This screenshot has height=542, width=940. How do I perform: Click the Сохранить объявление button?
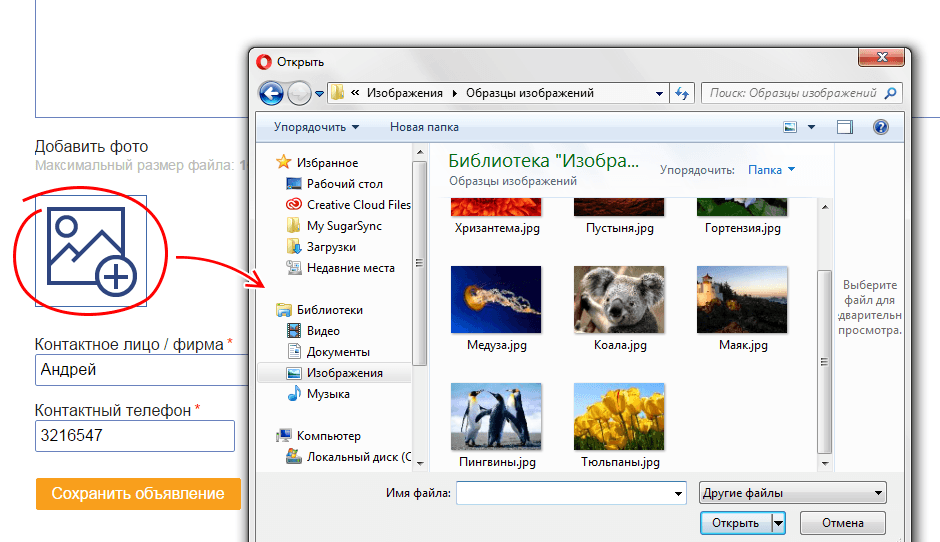pyautogui.click(x=138, y=494)
